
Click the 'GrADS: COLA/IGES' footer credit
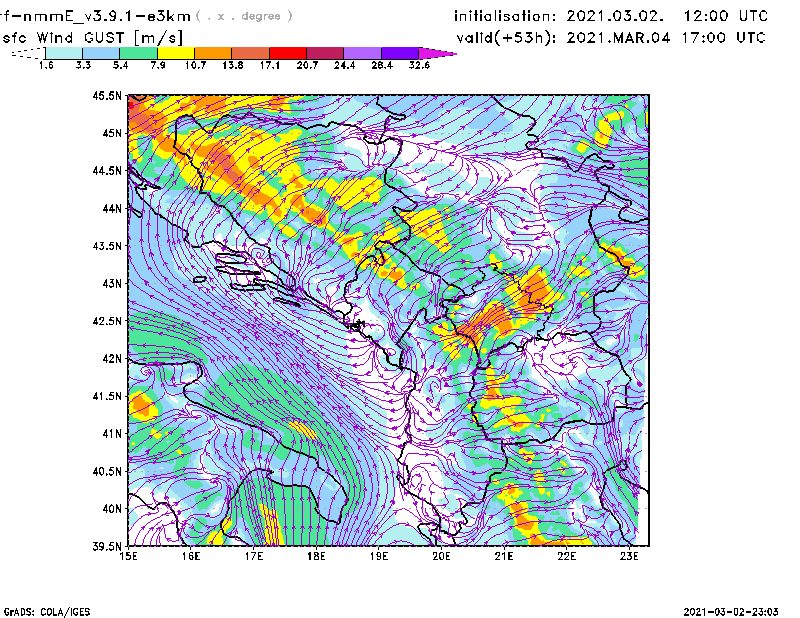coord(47,612)
